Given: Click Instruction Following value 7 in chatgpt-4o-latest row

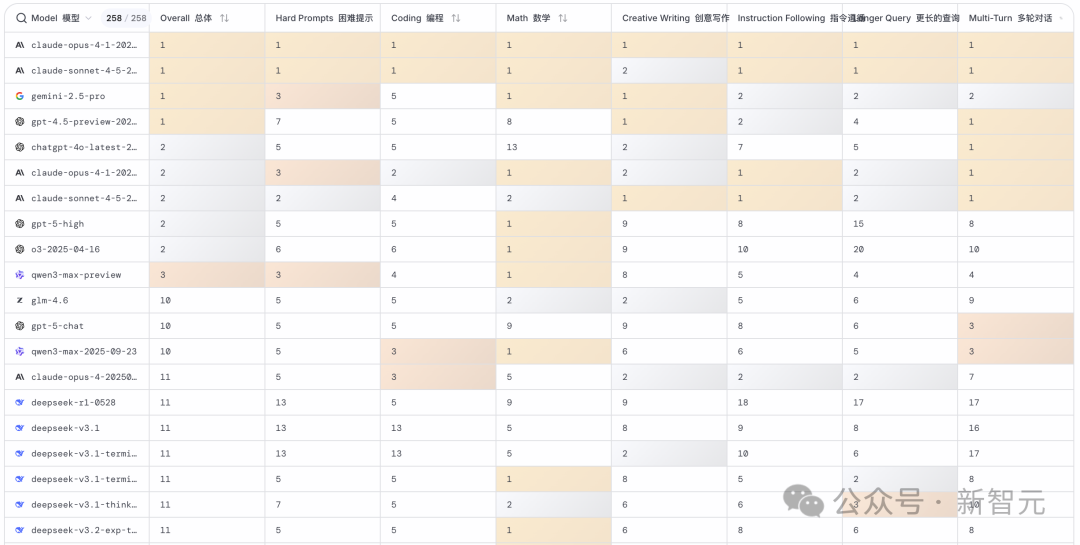Looking at the screenshot, I should [740, 147].
